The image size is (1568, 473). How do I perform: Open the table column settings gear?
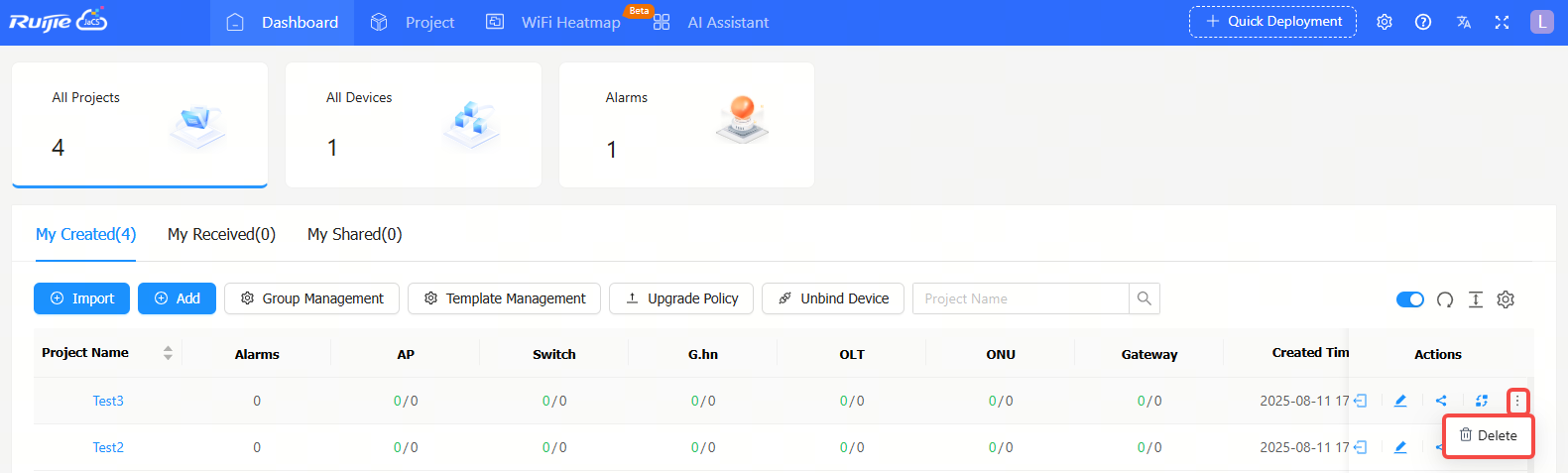[1506, 299]
